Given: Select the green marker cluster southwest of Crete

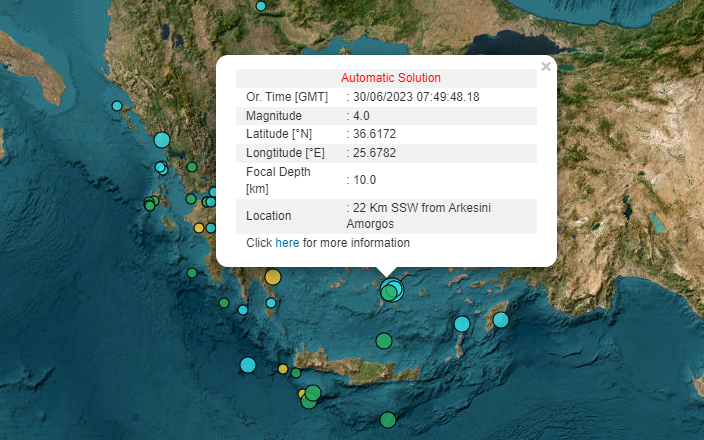Looking at the screenshot, I should pos(311,396).
